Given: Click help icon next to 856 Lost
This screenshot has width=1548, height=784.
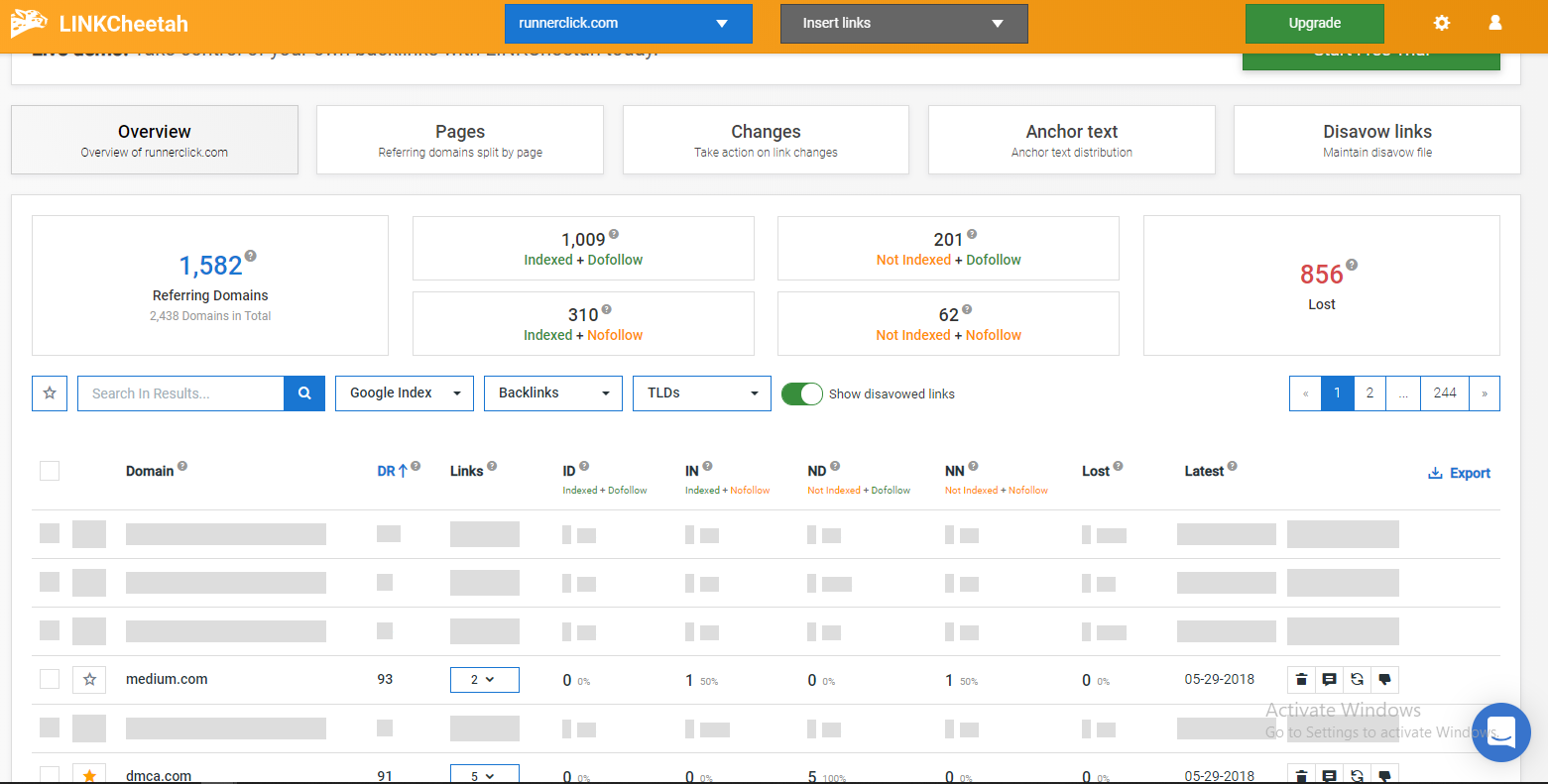Looking at the screenshot, I should (1352, 265).
